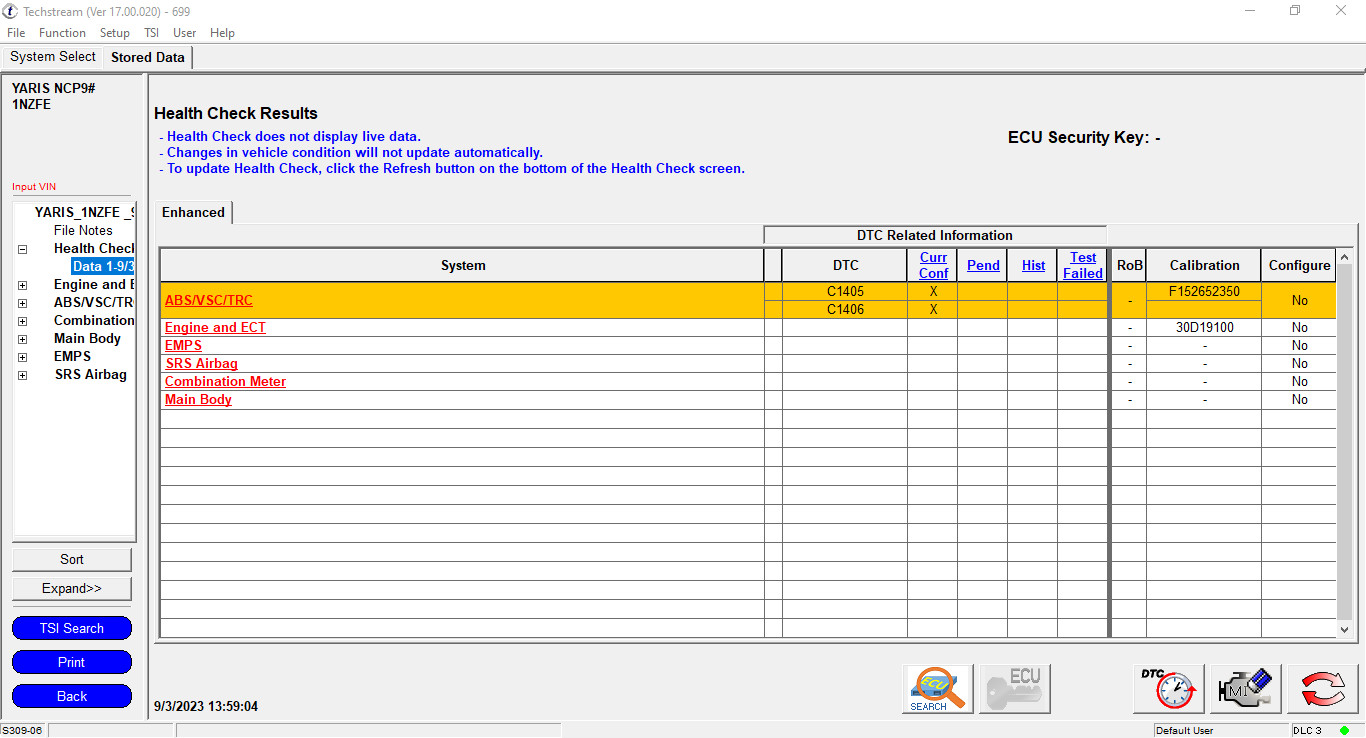Viewport: 1366px width, 738px height.
Task: Click Default User in the status bar
Action: (x=1184, y=731)
